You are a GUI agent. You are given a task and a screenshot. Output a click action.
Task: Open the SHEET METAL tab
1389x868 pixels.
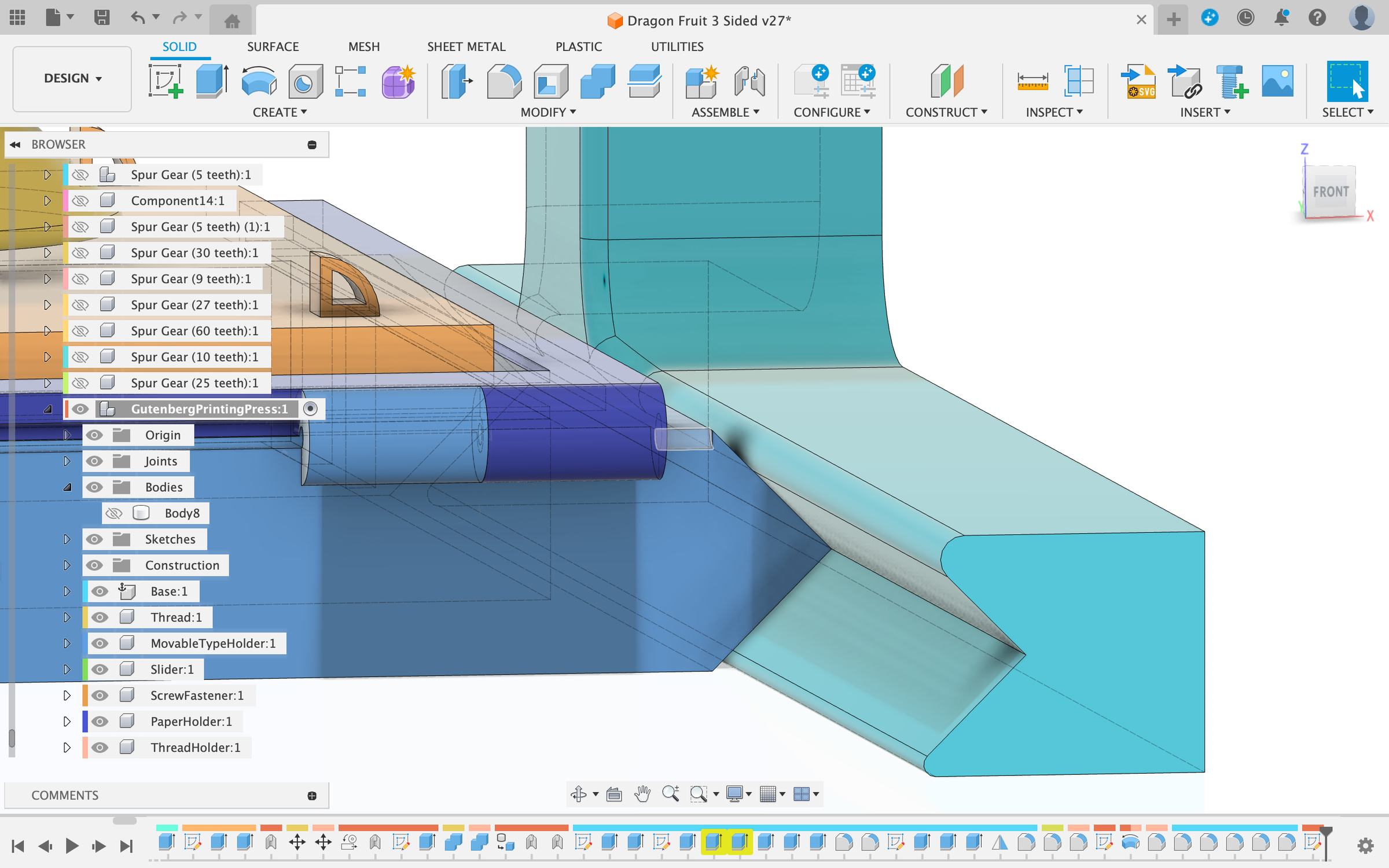click(466, 46)
